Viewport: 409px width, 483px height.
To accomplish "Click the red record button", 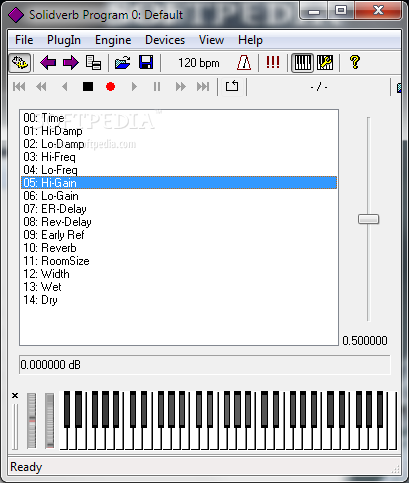I will tap(110, 87).
